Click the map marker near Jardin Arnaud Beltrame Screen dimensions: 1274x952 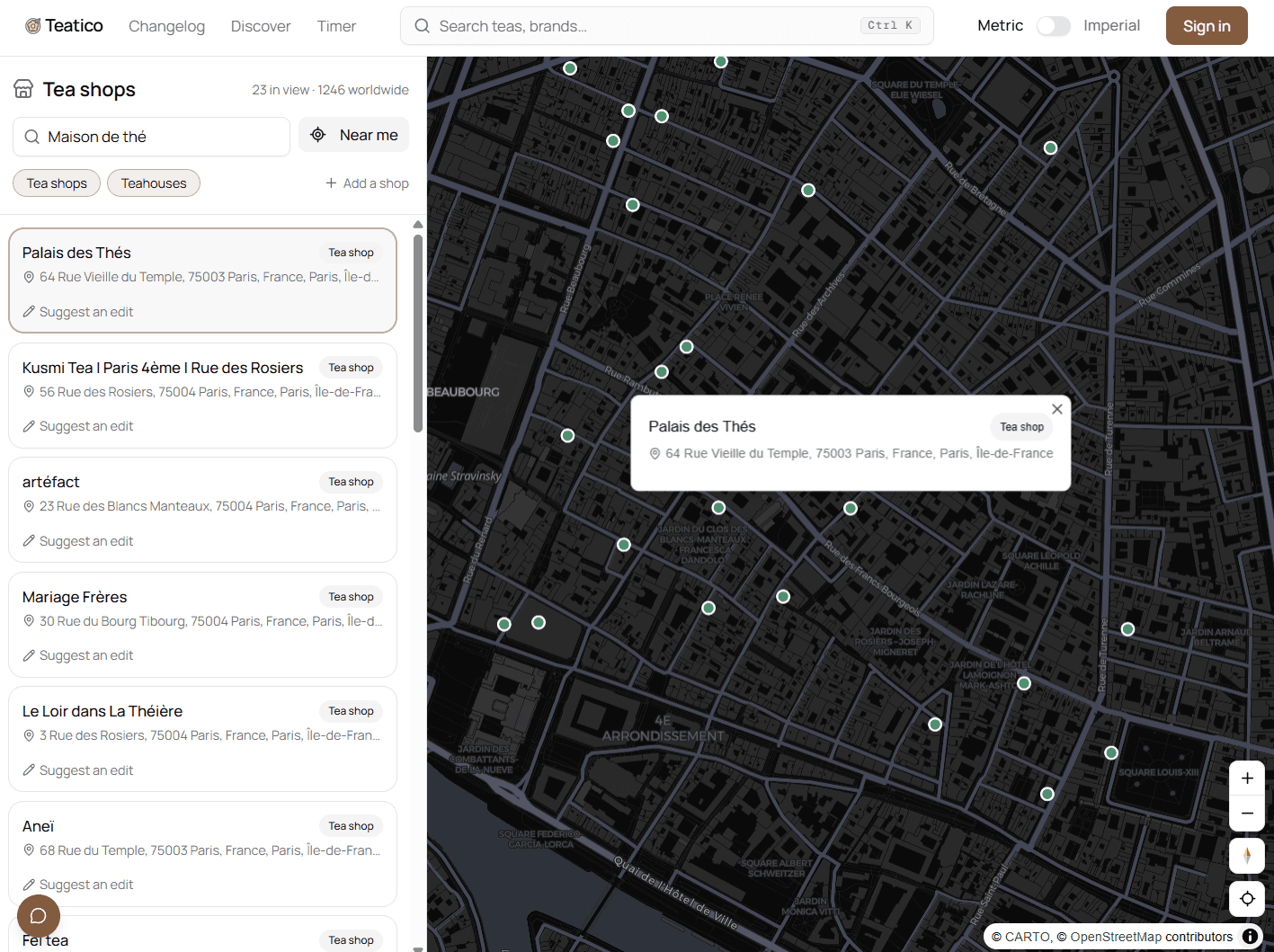1127,629
